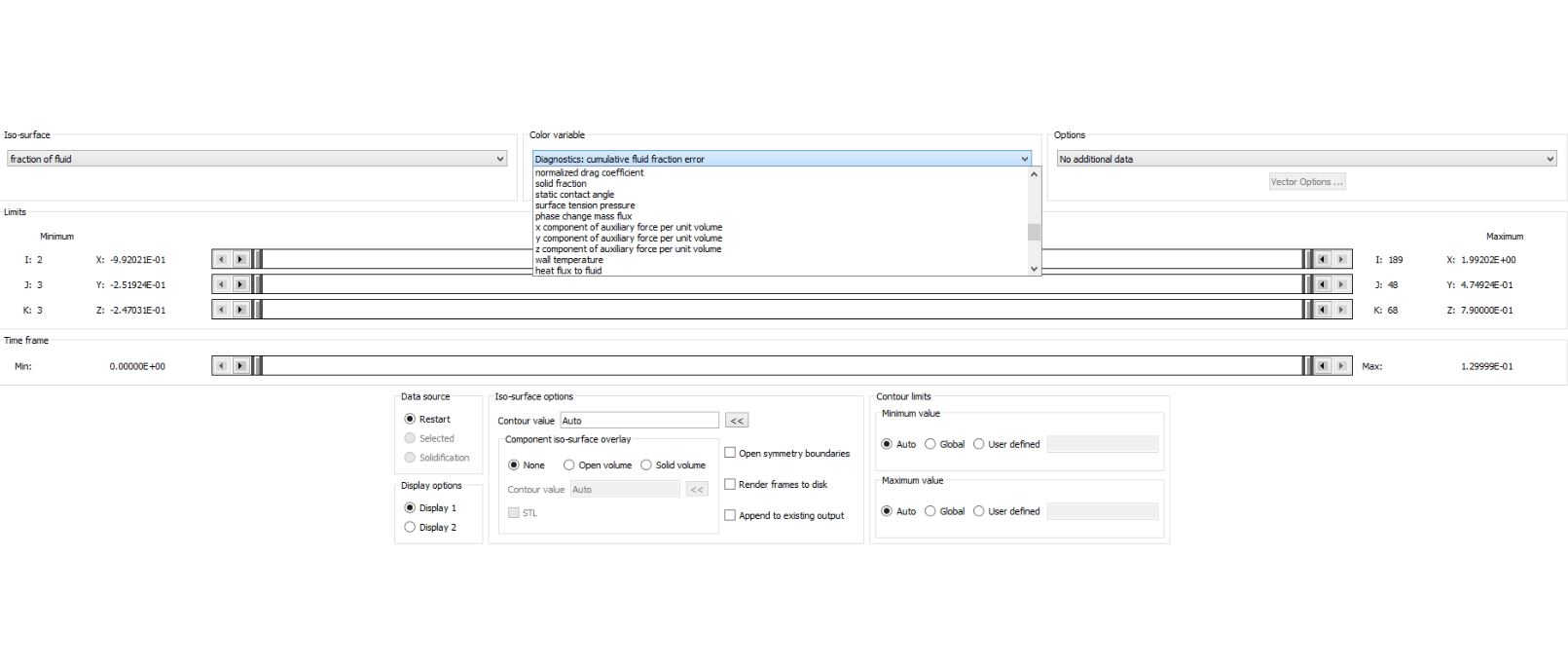The height and width of the screenshot is (668, 1568).
Task: Open the Iso-surface dropdown
Action: pos(257,159)
